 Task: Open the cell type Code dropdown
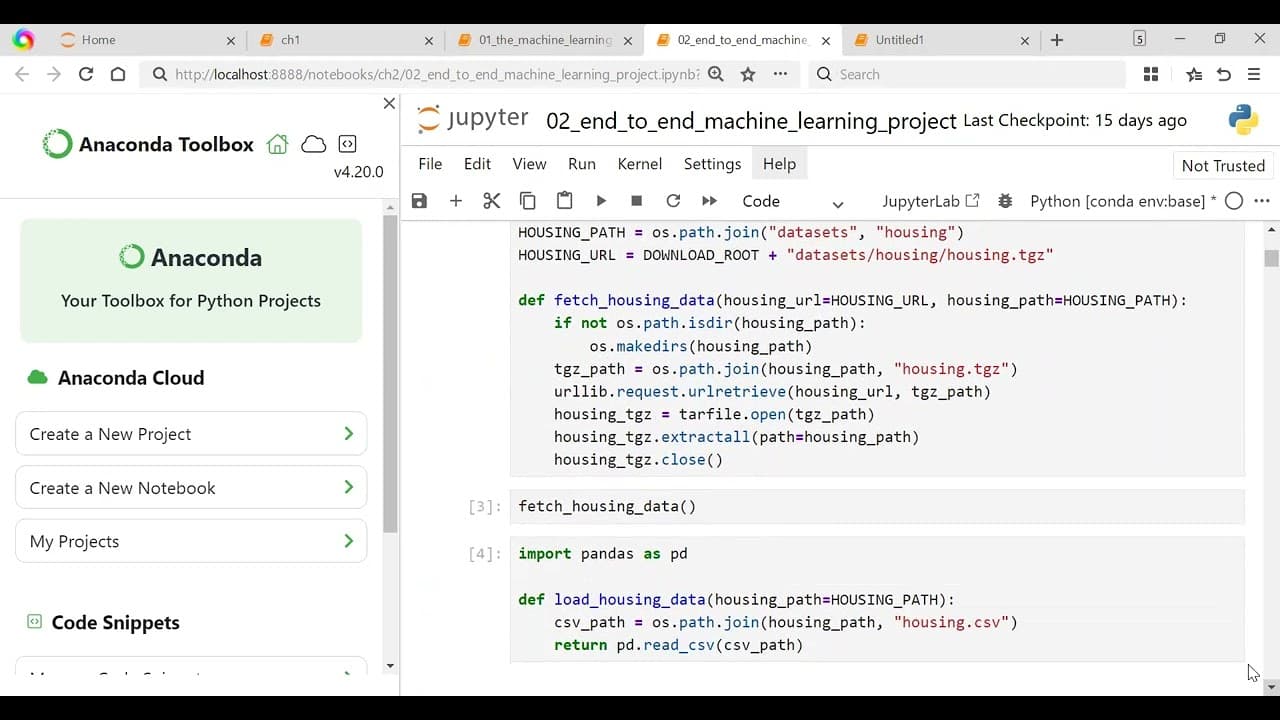793,201
